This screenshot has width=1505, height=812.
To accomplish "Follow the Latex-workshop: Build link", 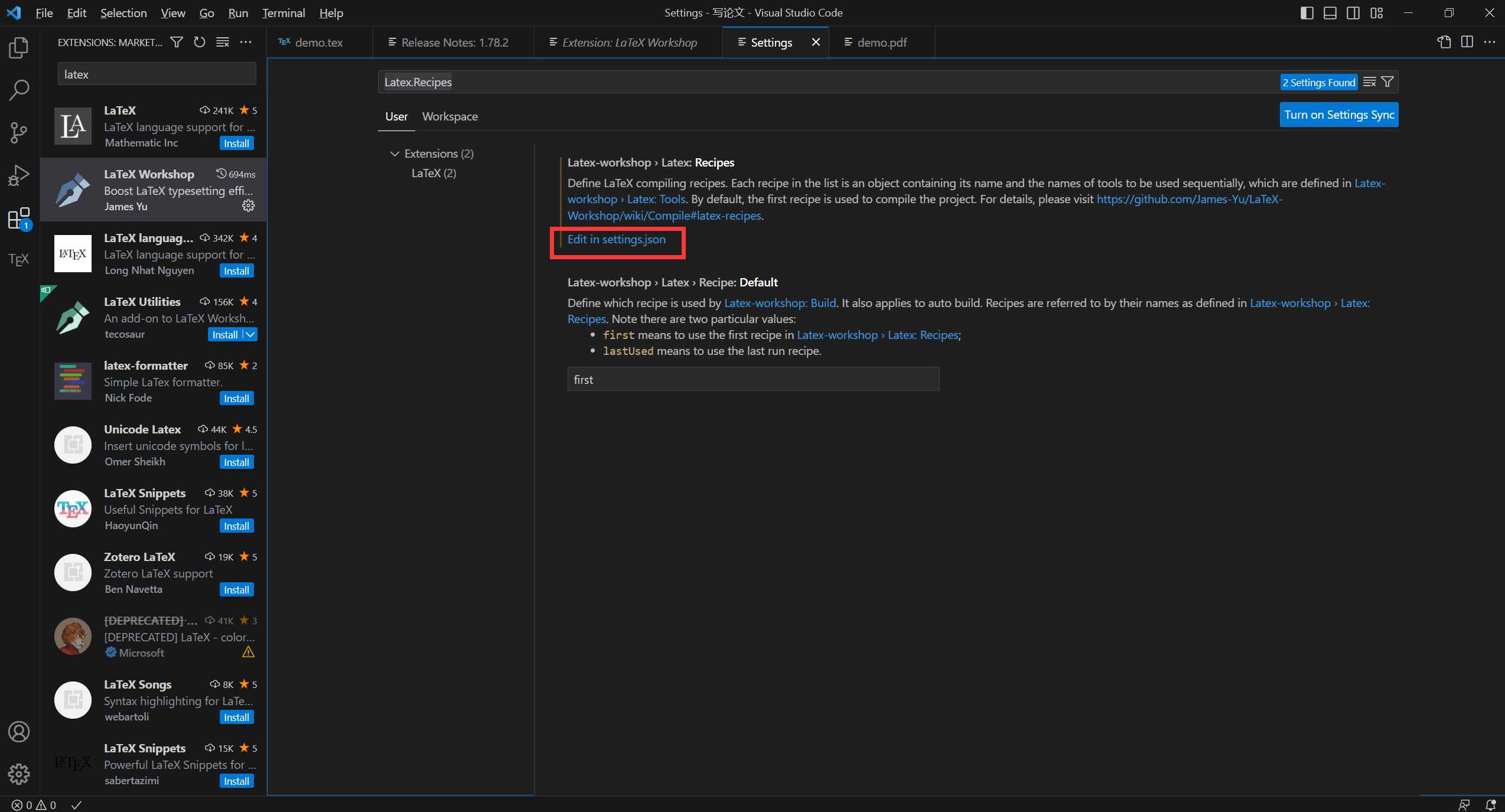I will [780, 303].
